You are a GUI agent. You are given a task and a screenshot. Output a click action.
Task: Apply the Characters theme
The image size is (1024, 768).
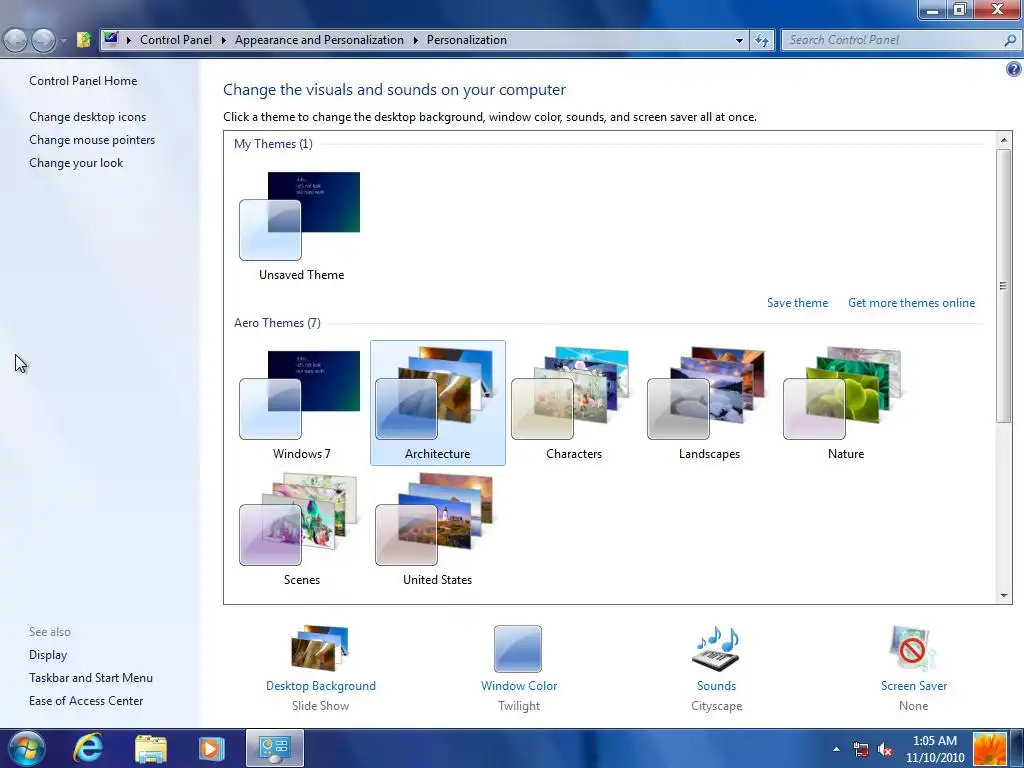[x=573, y=403]
